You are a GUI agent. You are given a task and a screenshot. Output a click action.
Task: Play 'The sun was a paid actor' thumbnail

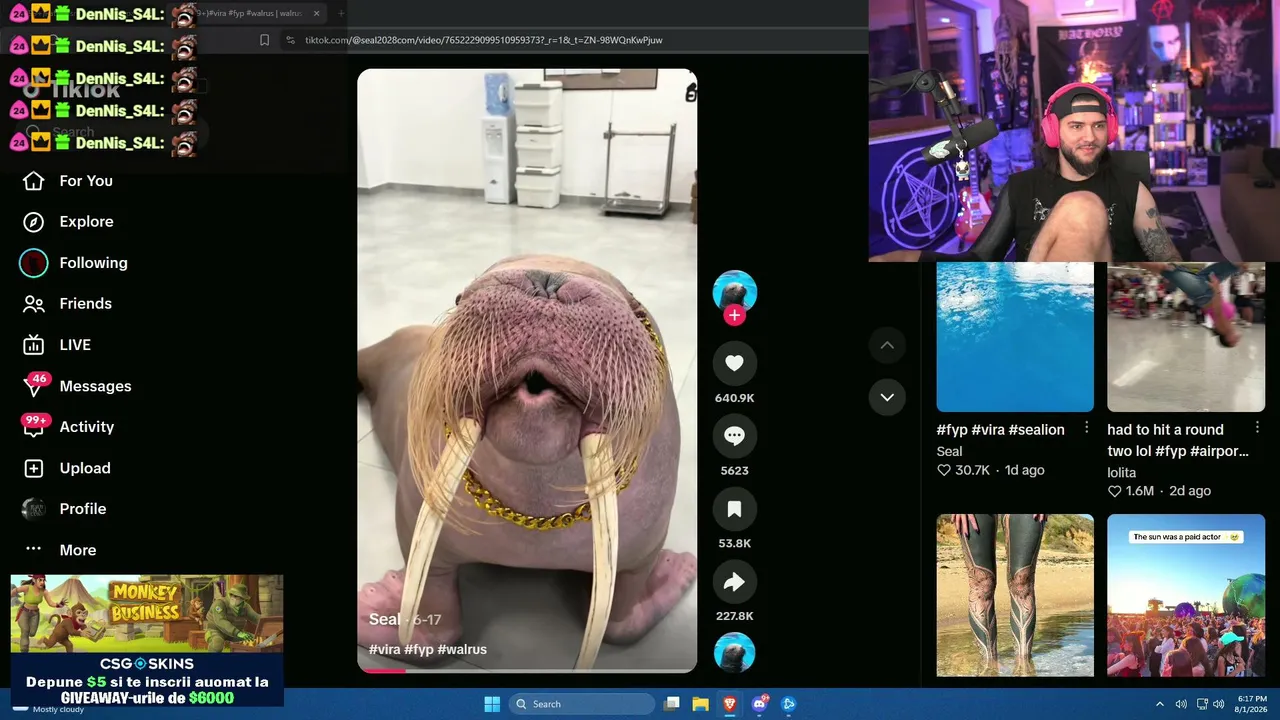[1186, 595]
